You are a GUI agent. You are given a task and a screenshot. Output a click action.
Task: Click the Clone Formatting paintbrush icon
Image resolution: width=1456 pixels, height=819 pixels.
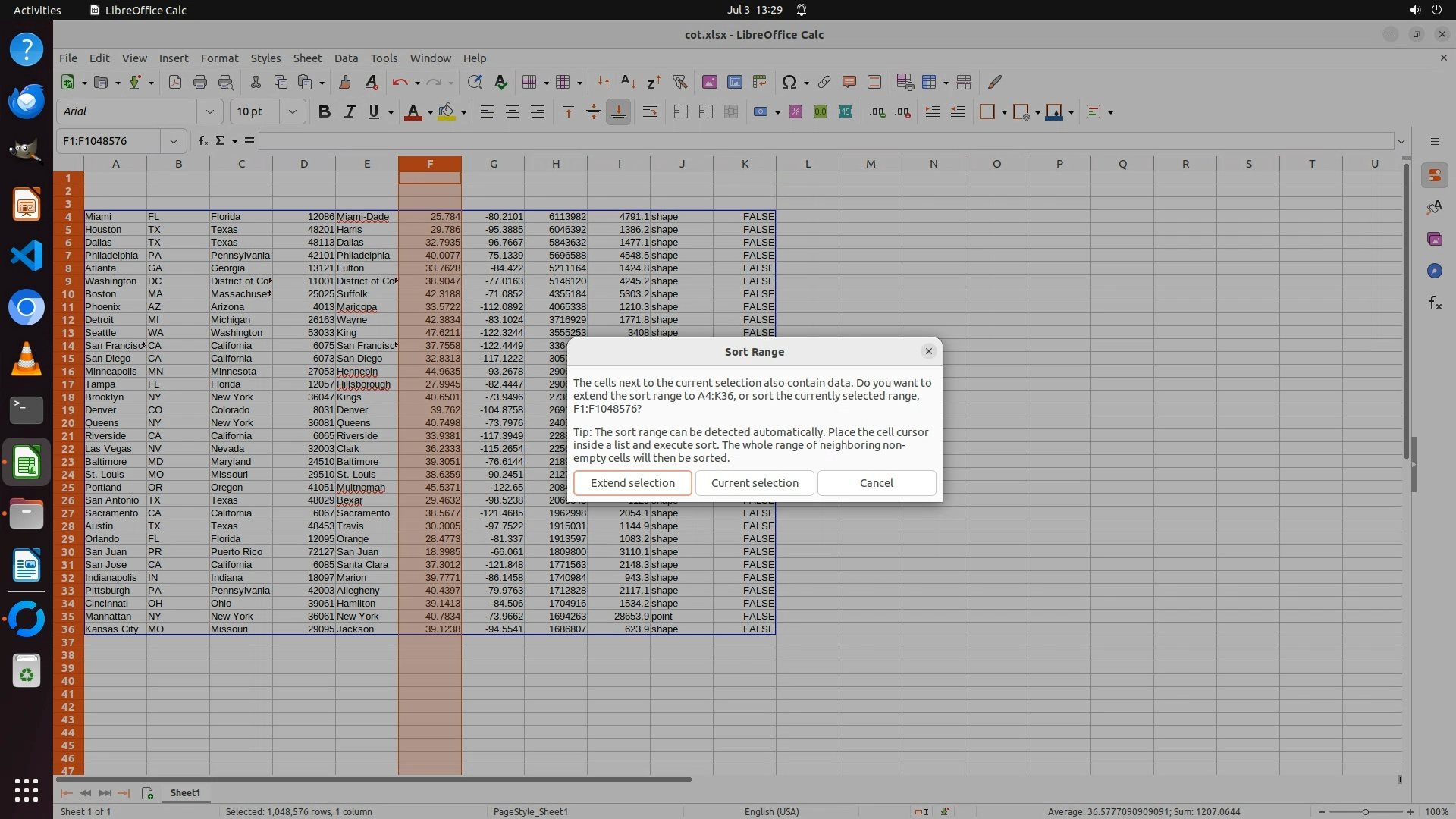(345, 82)
